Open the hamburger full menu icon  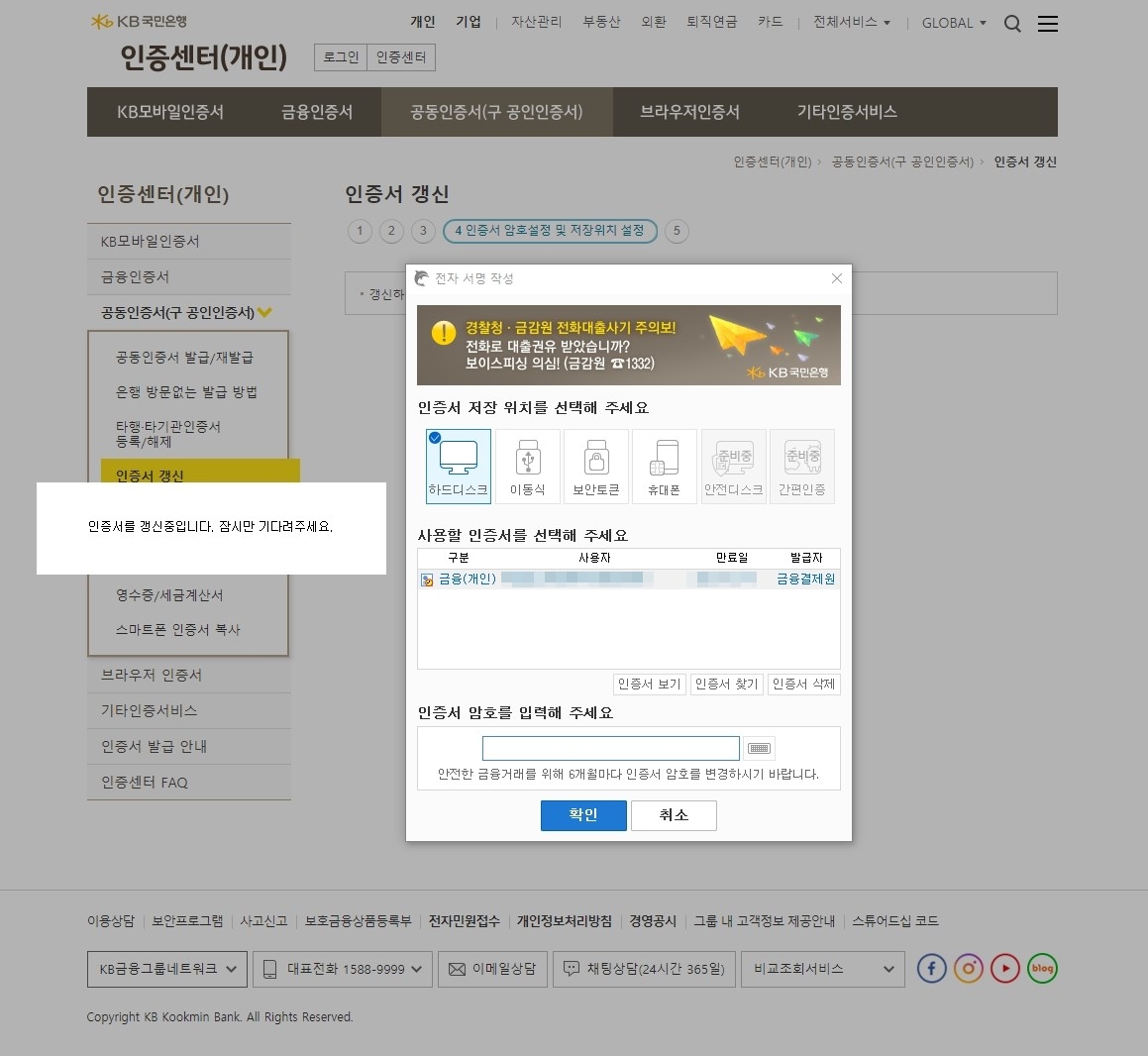[1048, 24]
